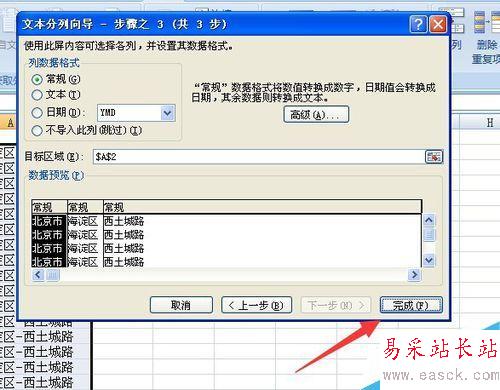The width and height of the screenshot is (500, 390).
Task: Click 西土城路 in last preview row
Action: pyautogui.click(x=124, y=262)
